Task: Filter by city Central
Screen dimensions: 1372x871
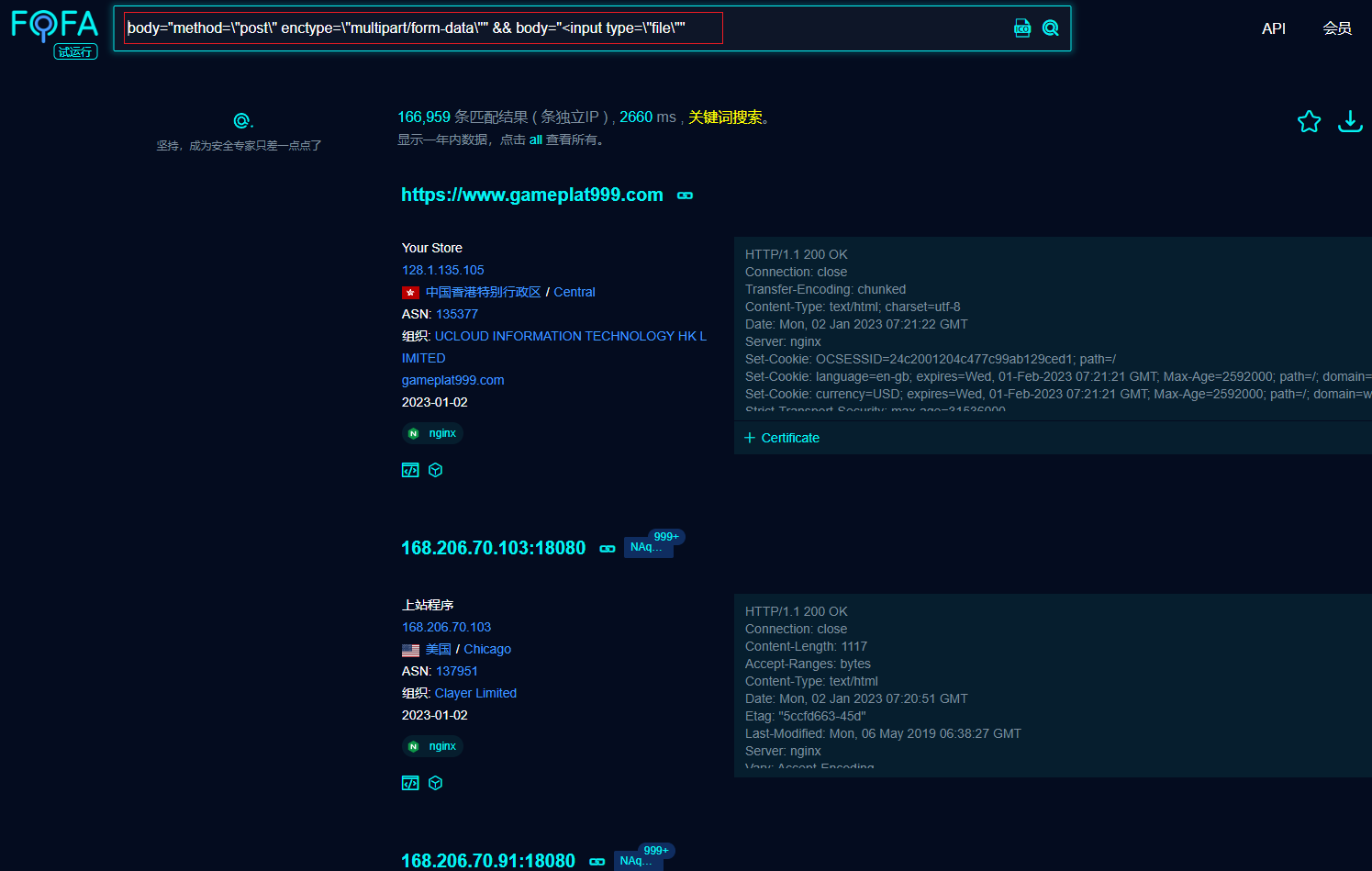Action: tap(574, 292)
